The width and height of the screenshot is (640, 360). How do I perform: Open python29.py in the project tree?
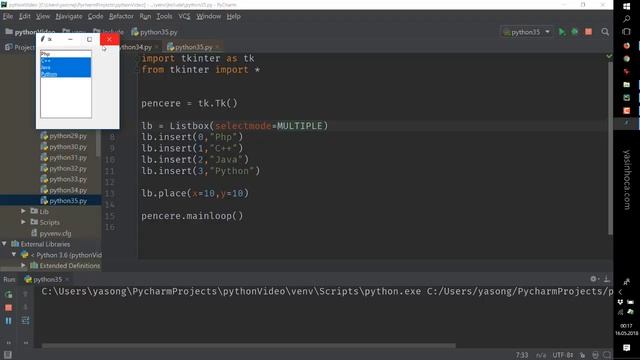pos(68,136)
